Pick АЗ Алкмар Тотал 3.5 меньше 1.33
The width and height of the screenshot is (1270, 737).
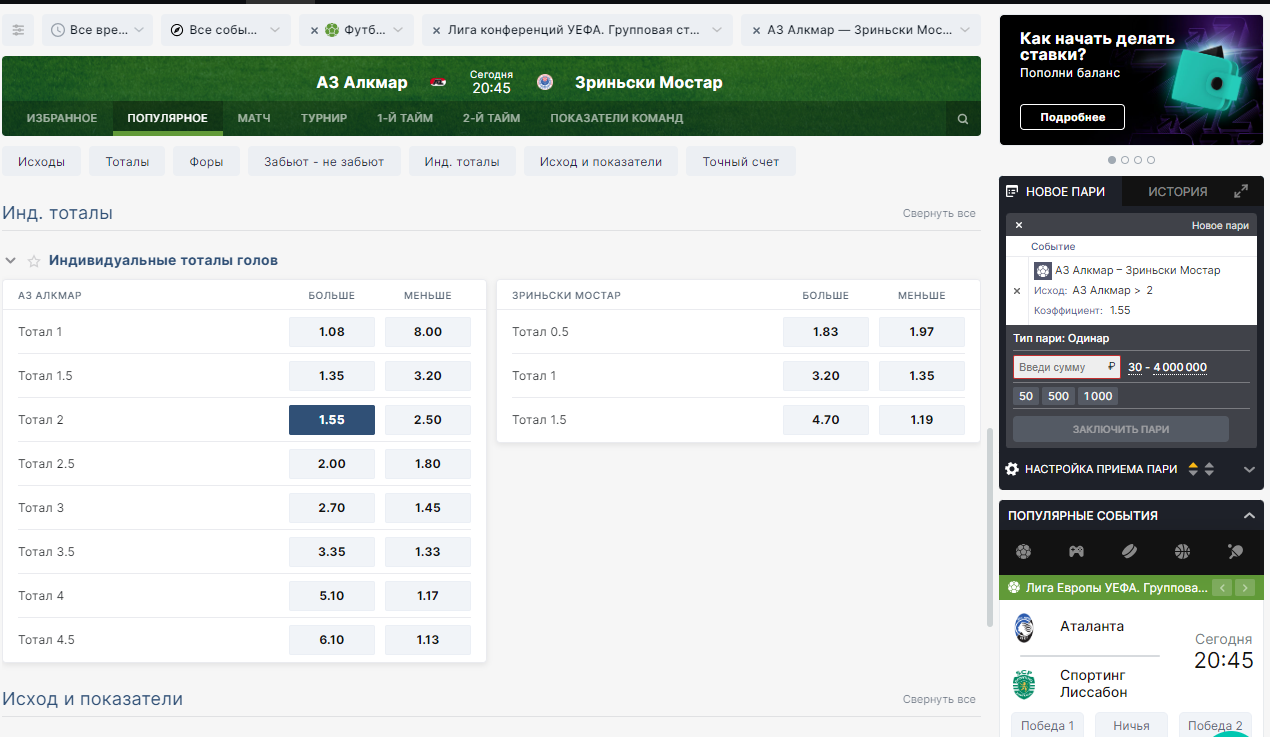[428, 552]
